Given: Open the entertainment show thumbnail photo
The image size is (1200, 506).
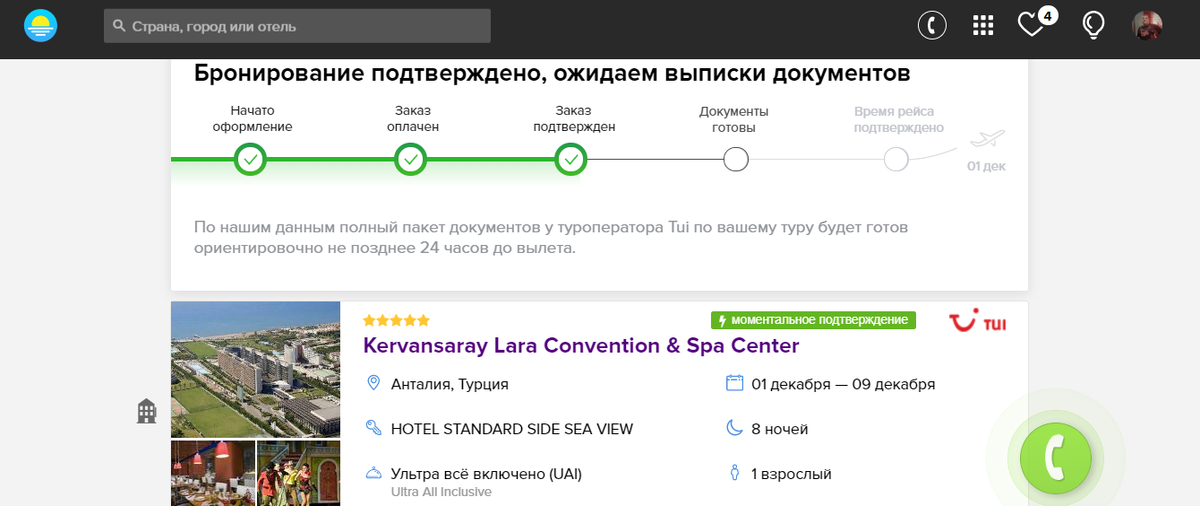Looking at the screenshot, I should click(299, 474).
